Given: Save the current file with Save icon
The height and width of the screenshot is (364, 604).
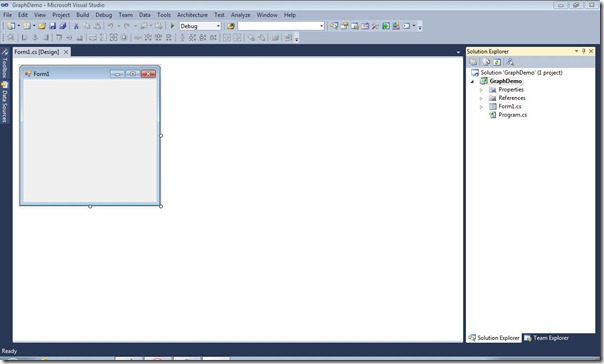Looking at the screenshot, I should pos(52,26).
